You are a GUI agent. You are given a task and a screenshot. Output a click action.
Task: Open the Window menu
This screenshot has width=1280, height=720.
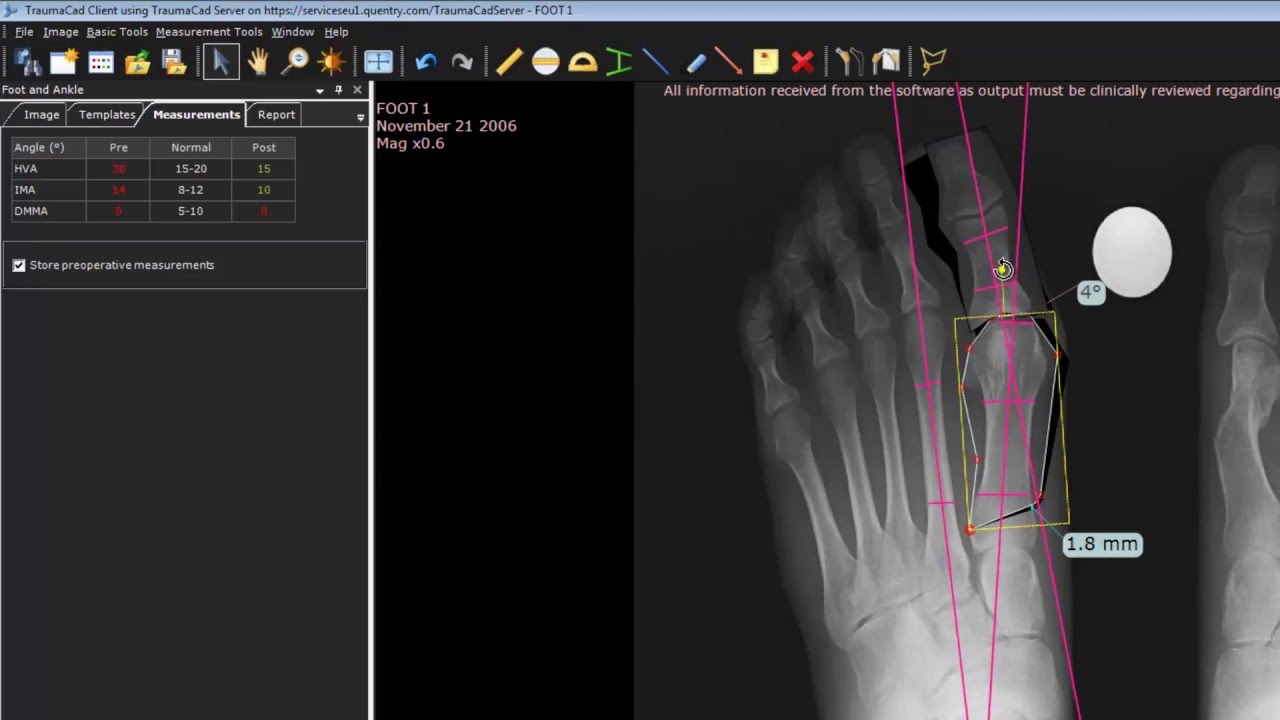[293, 32]
